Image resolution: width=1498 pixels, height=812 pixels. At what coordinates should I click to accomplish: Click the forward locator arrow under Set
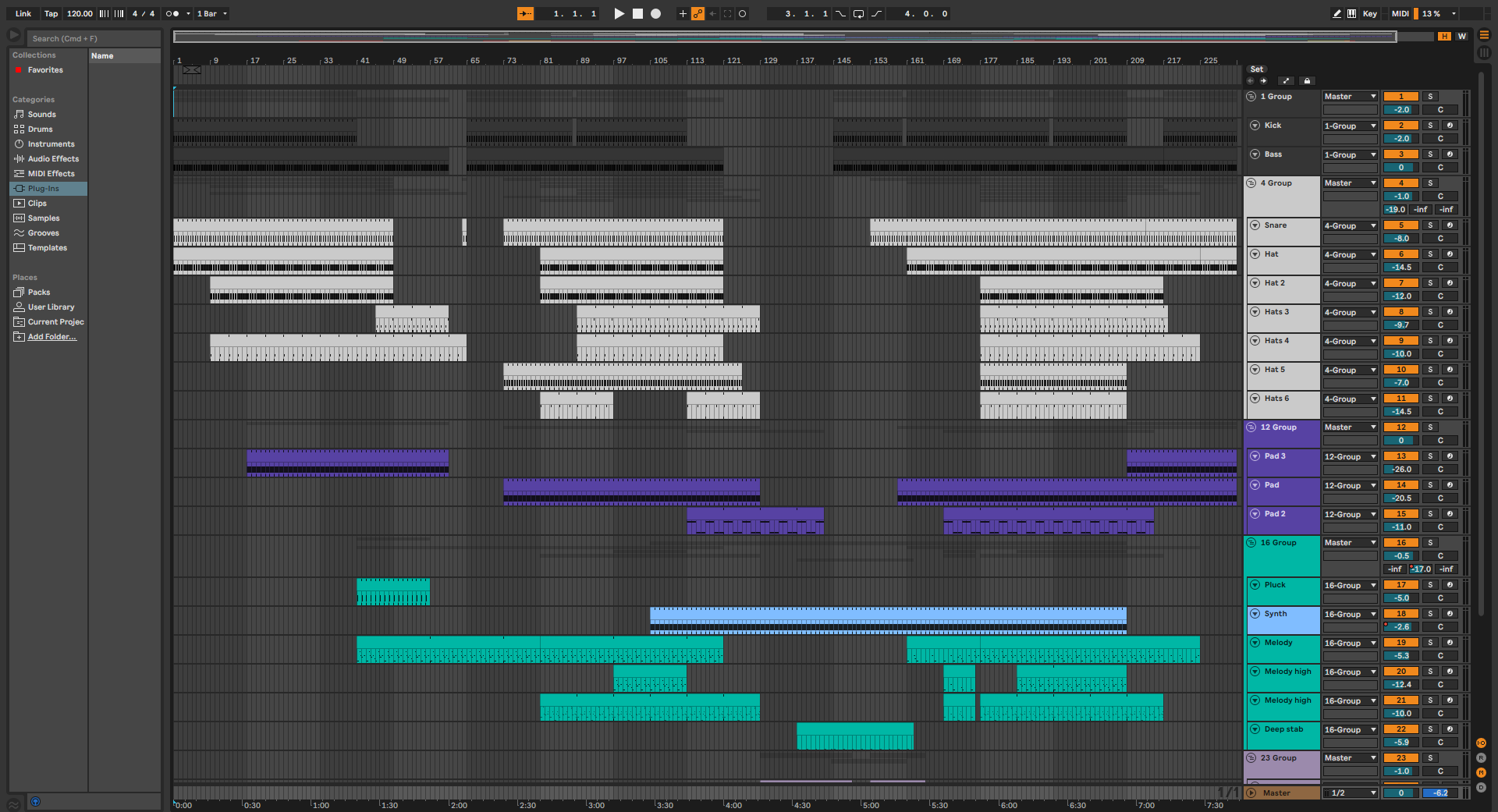(x=1263, y=81)
